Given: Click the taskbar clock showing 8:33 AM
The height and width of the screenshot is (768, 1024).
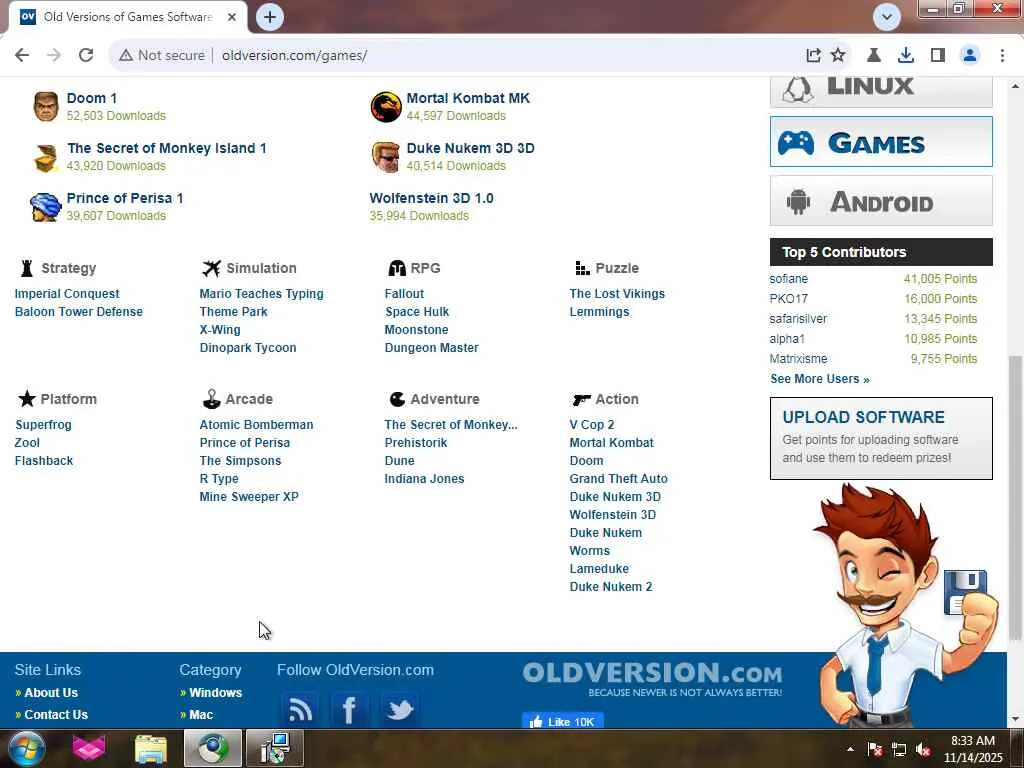Looking at the screenshot, I should coord(972,749).
